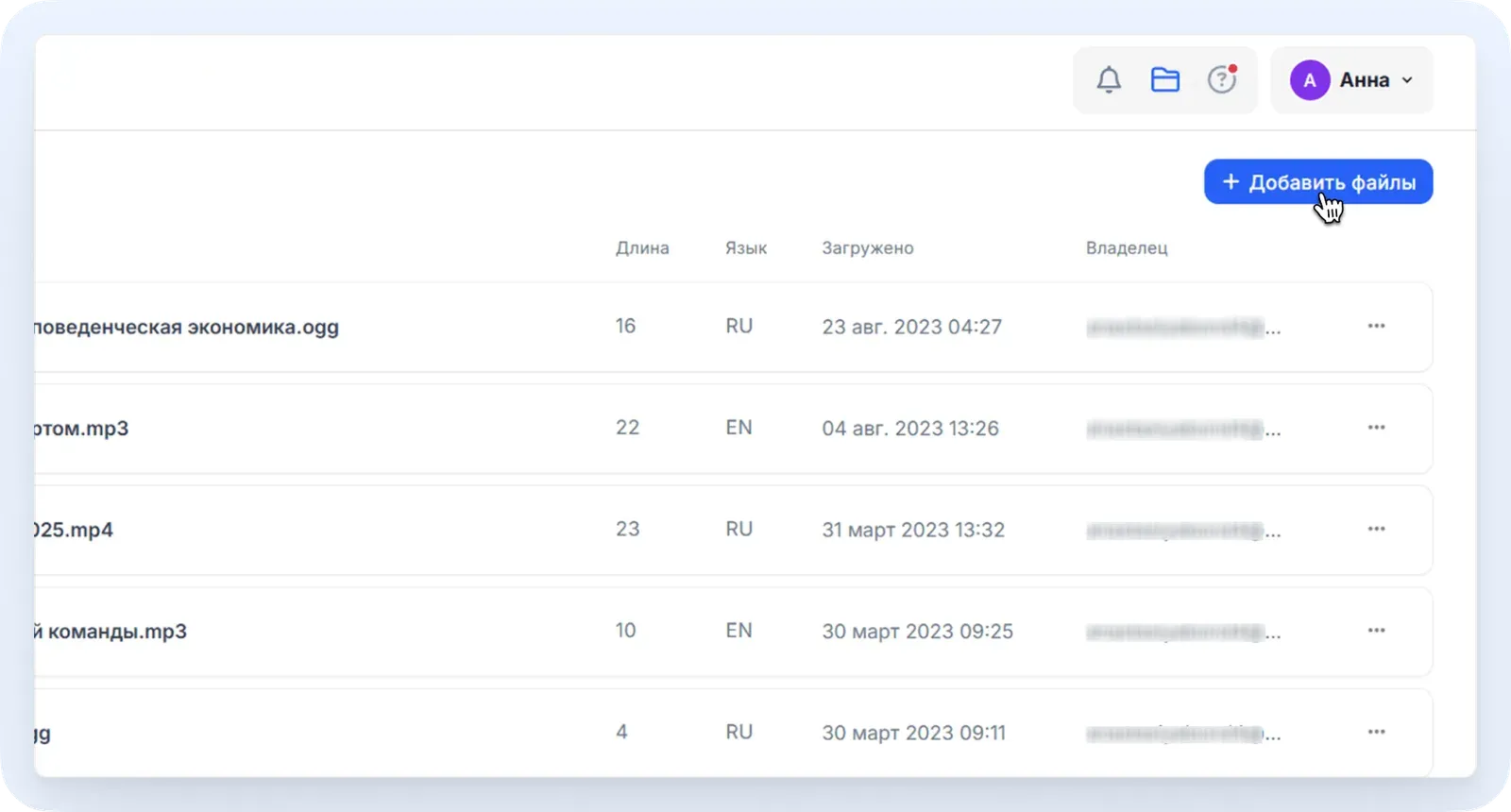Click the length value 10
Viewport: 1511px width, 812px height.
pos(625,631)
